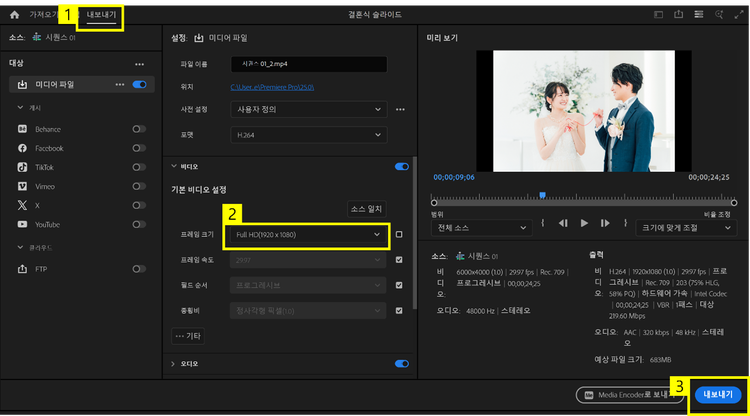Collapse the 비디오 section
Screen dimensions: 750x416
[x=174, y=166]
